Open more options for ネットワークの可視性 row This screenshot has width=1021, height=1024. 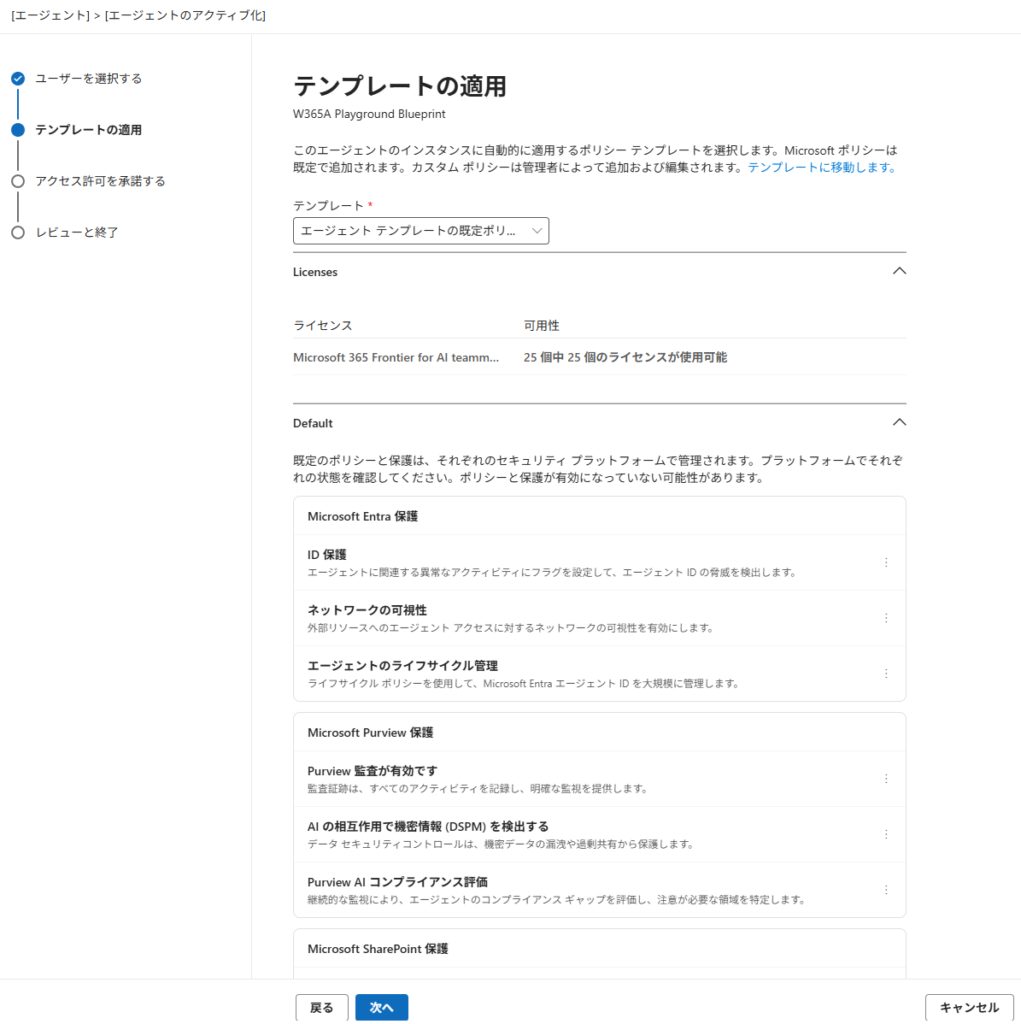(x=886, y=618)
